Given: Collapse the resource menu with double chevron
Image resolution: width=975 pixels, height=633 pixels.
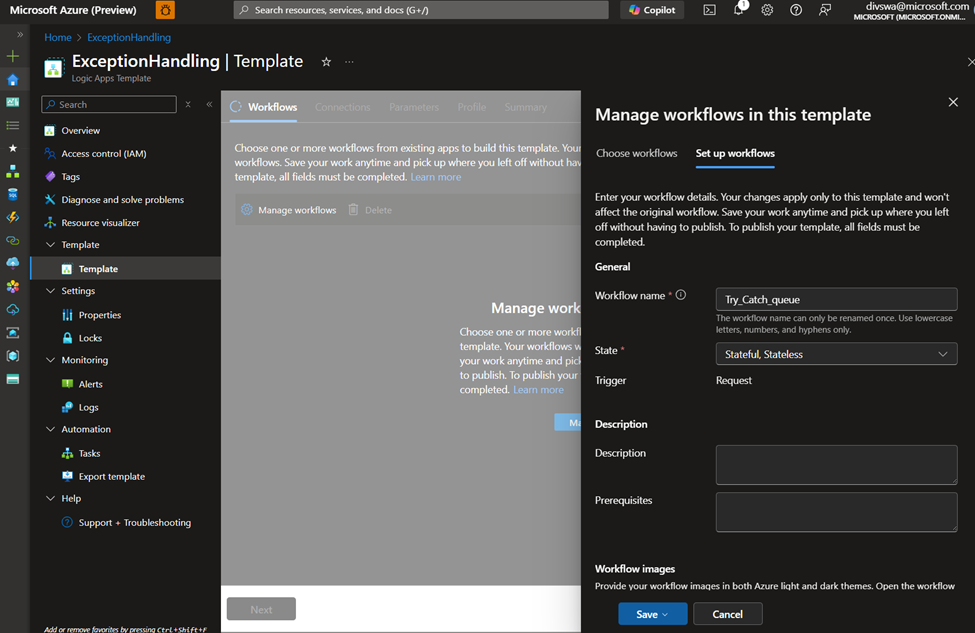Looking at the screenshot, I should (210, 104).
